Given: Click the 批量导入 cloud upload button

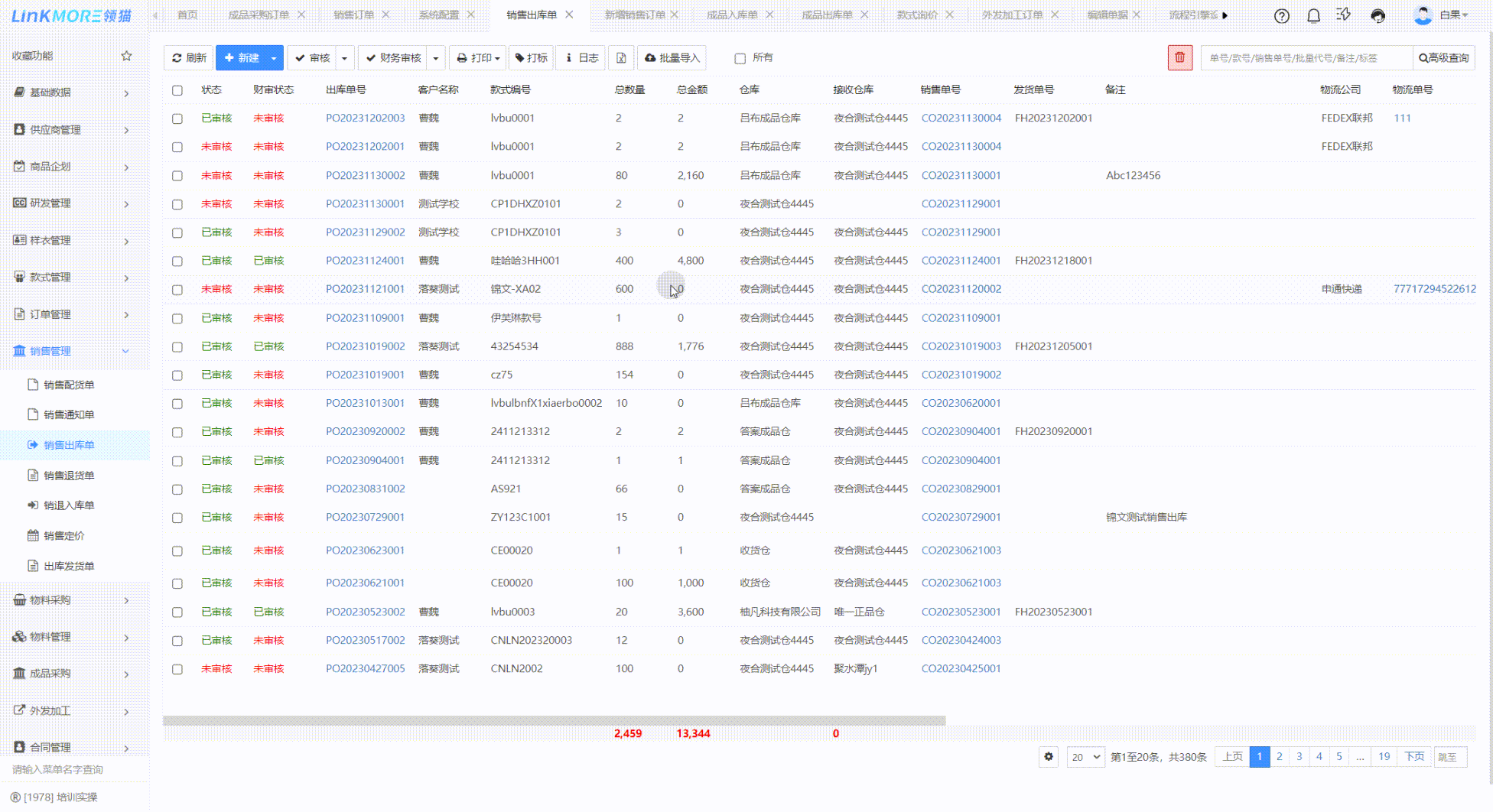Looking at the screenshot, I should (x=672, y=58).
